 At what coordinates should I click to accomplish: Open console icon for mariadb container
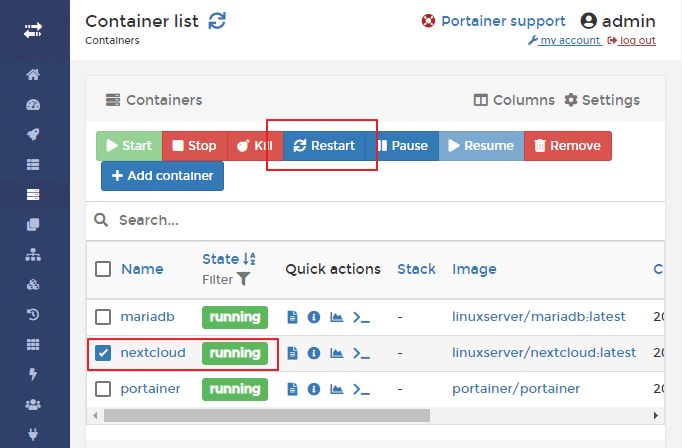coord(361,317)
